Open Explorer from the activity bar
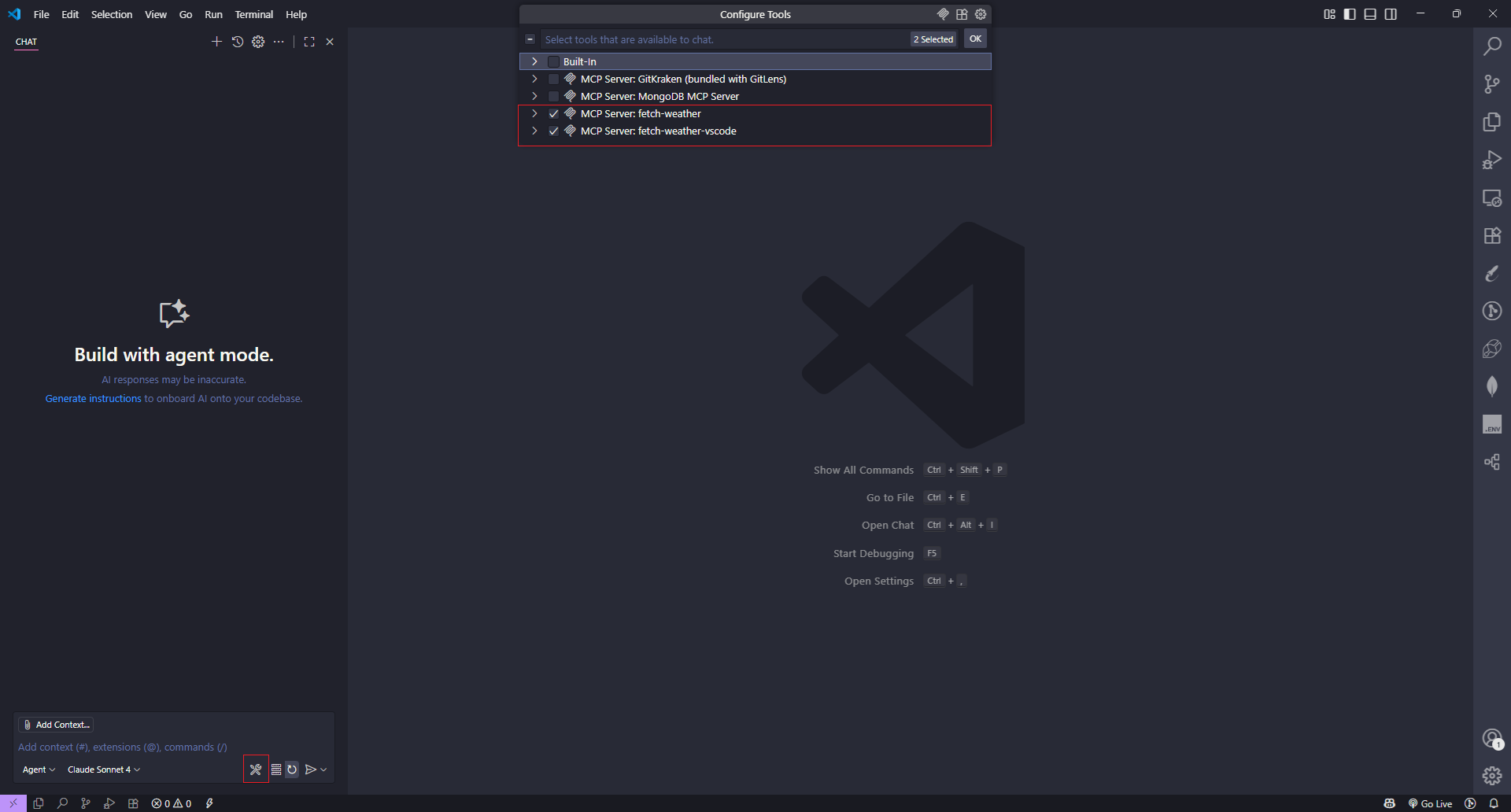The image size is (1511, 812). [1492, 122]
